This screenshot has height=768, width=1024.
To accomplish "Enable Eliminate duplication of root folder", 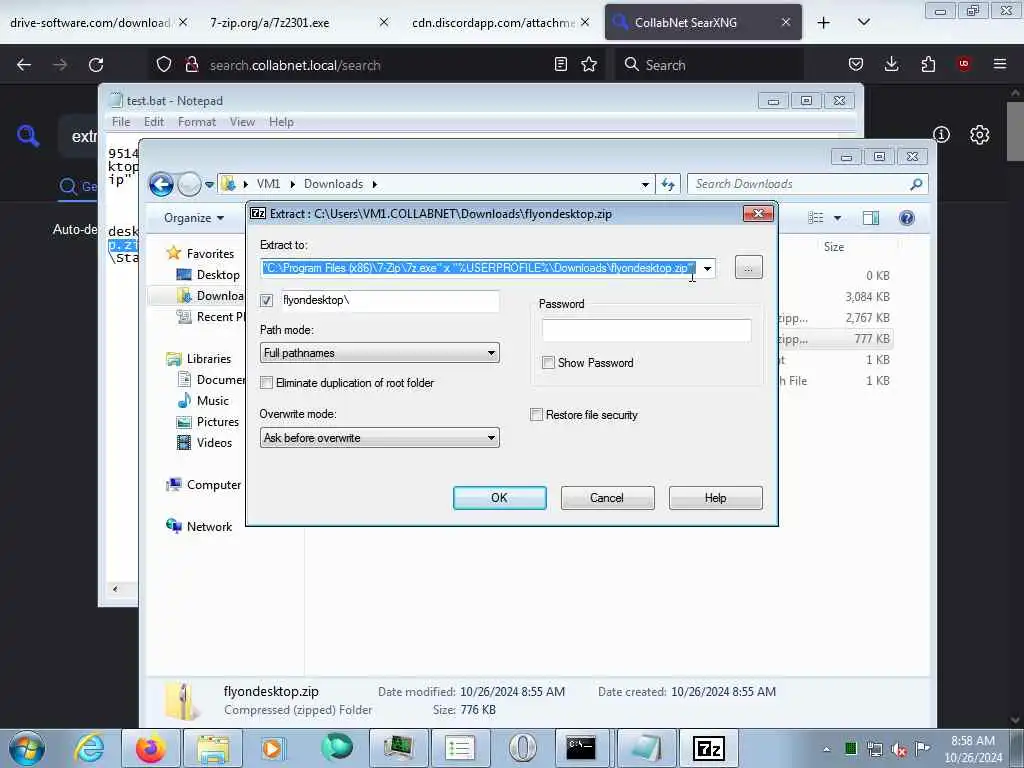I will click(266, 383).
